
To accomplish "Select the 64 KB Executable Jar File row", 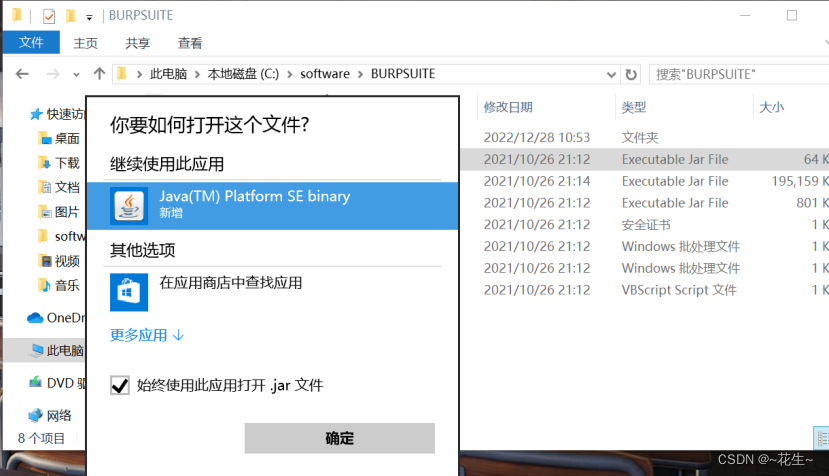I will click(645, 159).
